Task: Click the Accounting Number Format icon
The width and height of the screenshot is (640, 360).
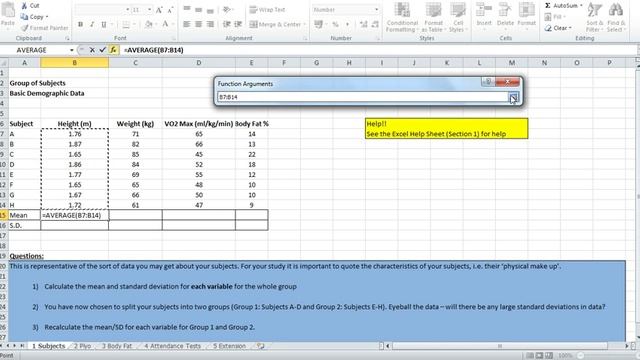Action: coord(319,24)
